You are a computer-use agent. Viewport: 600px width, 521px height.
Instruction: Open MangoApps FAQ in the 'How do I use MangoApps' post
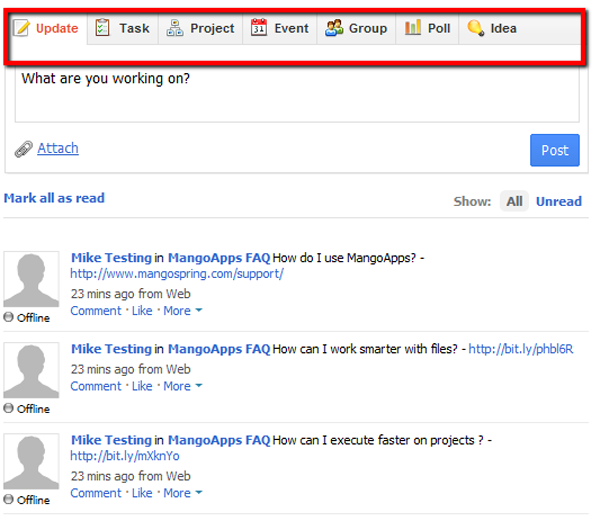tap(219, 258)
